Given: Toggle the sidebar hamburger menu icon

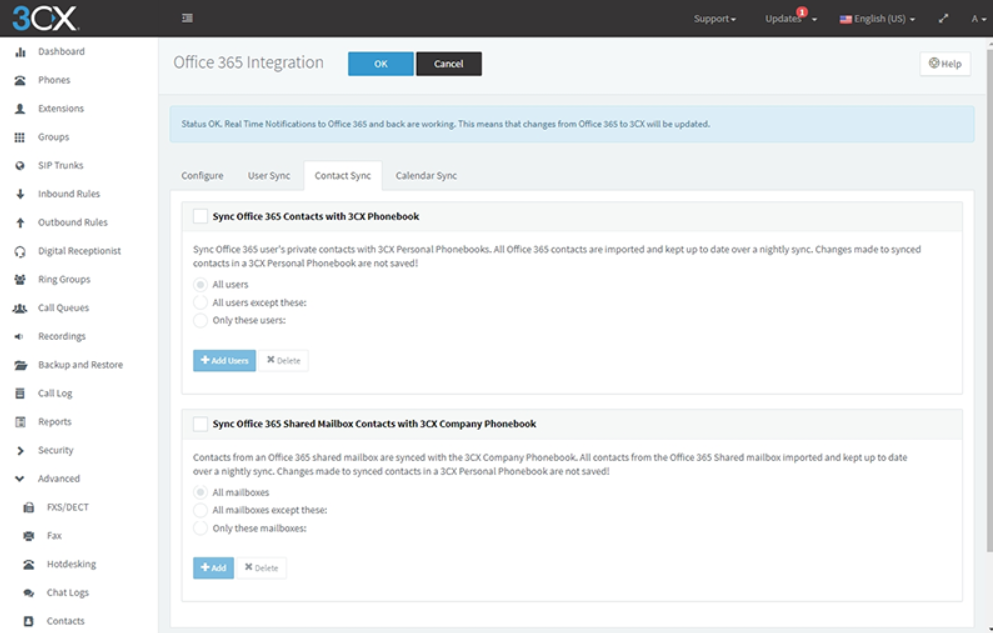Looking at the screenshot, I should [x=187, y=18].
